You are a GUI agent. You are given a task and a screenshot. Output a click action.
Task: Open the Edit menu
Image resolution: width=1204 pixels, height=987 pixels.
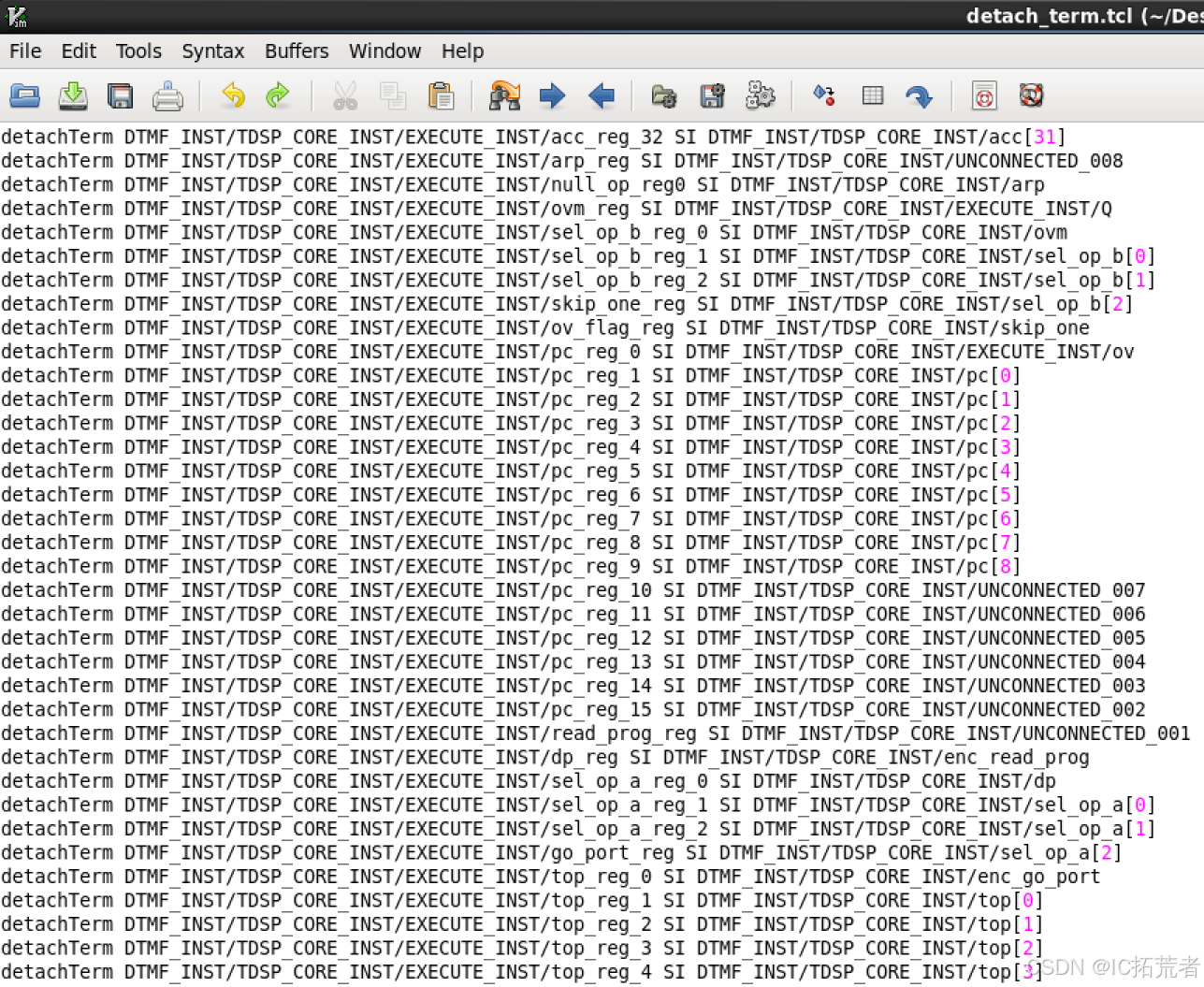pyautogui.click(x=79, y=51)
